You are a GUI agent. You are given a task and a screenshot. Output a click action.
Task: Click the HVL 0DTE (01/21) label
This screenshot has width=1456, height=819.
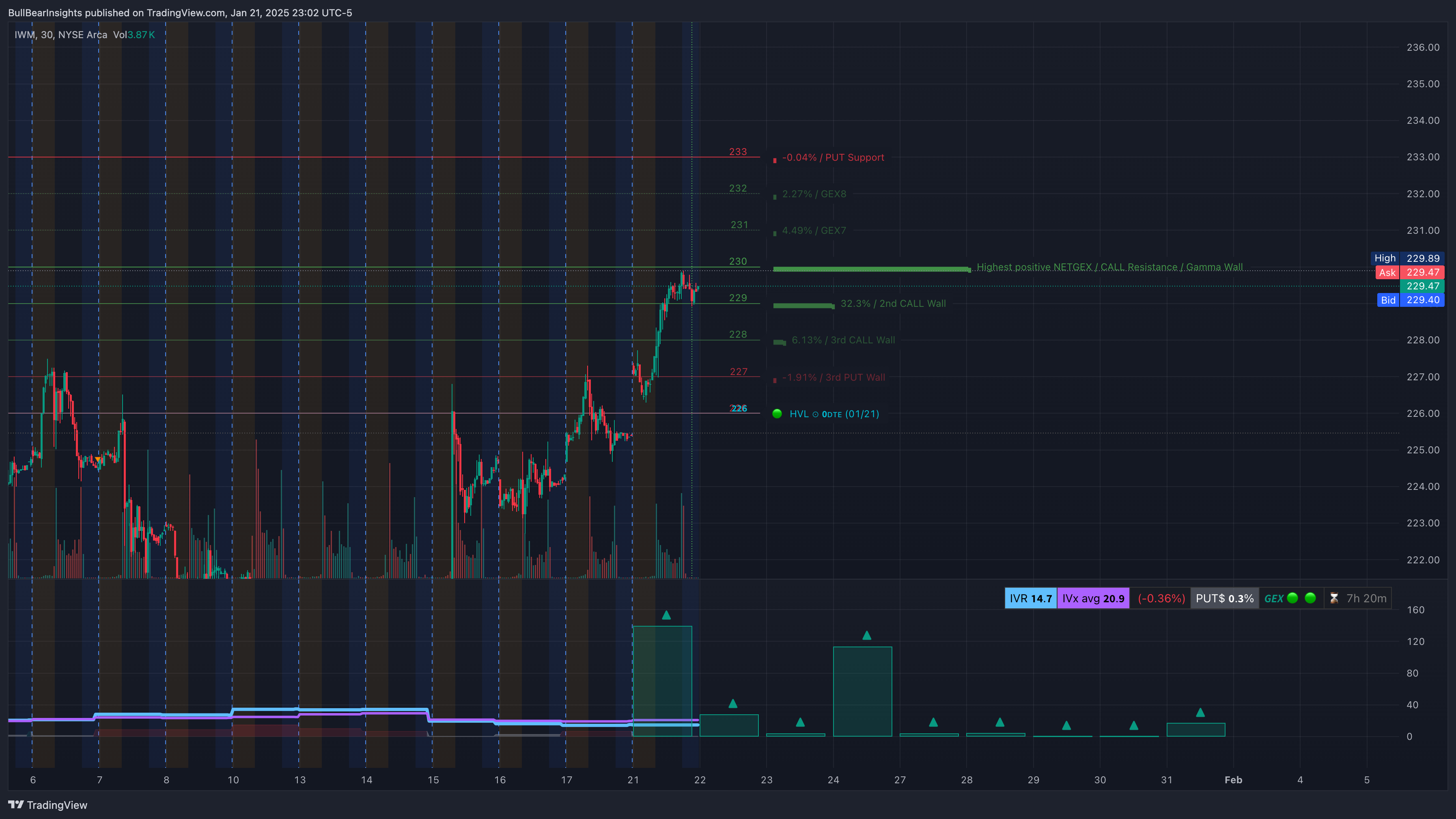[x=834, y=414]
